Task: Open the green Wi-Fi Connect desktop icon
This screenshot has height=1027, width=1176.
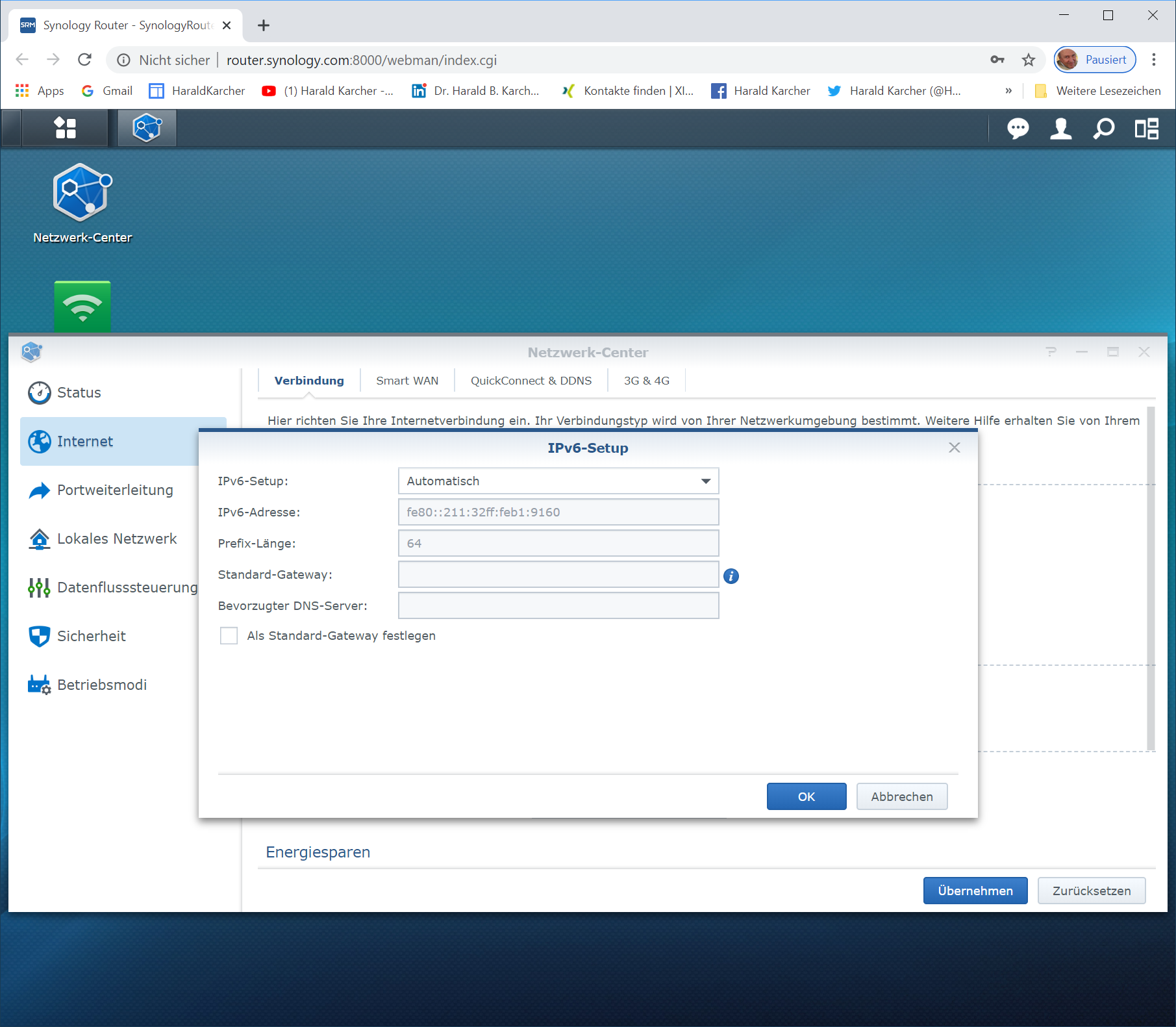Action: tap(82, 306)
